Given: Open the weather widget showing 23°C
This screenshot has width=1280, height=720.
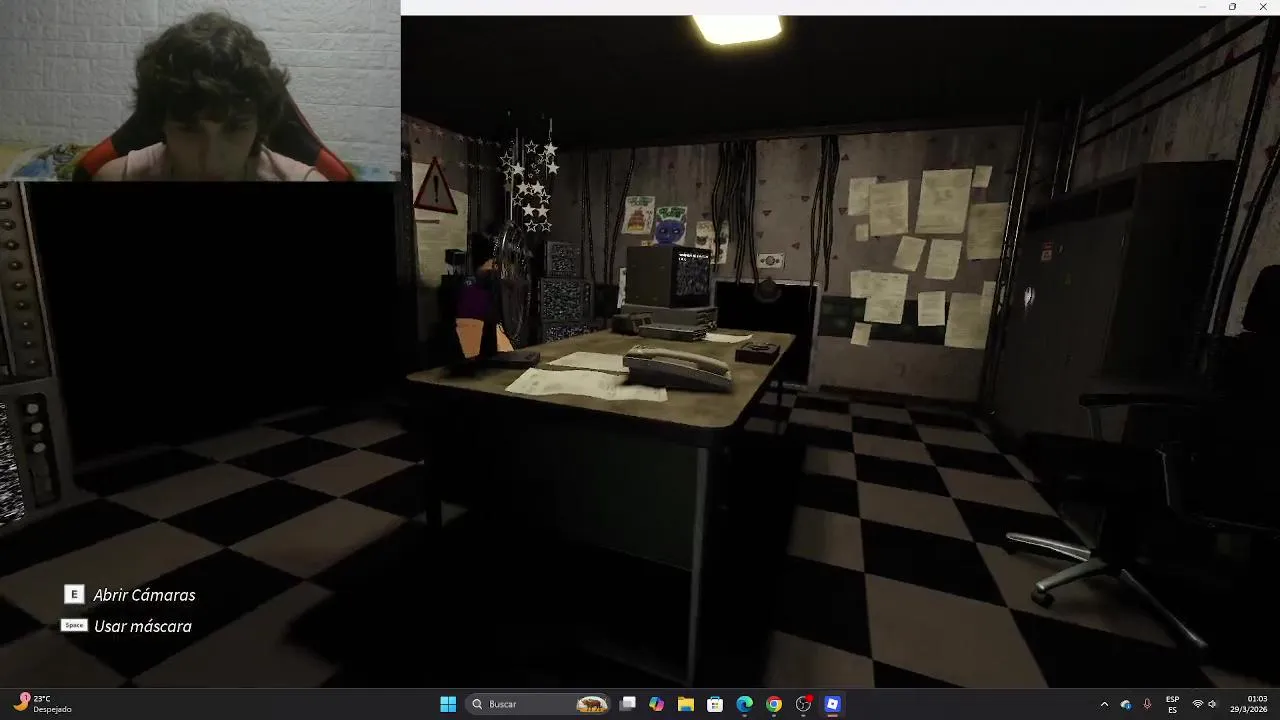Looking at the screenshot, I should 43,704.
